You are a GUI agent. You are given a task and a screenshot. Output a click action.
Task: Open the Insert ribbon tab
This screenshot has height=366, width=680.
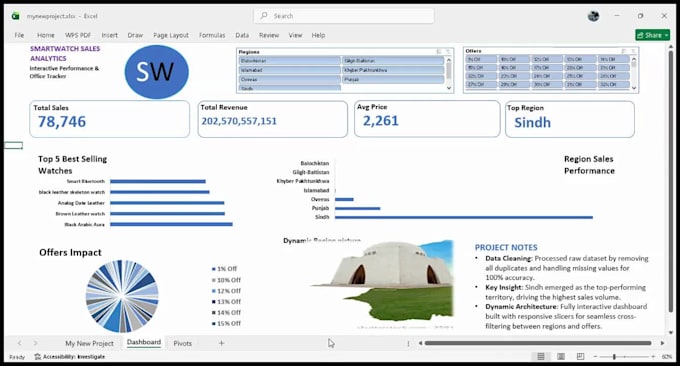[x=109, y=35]
